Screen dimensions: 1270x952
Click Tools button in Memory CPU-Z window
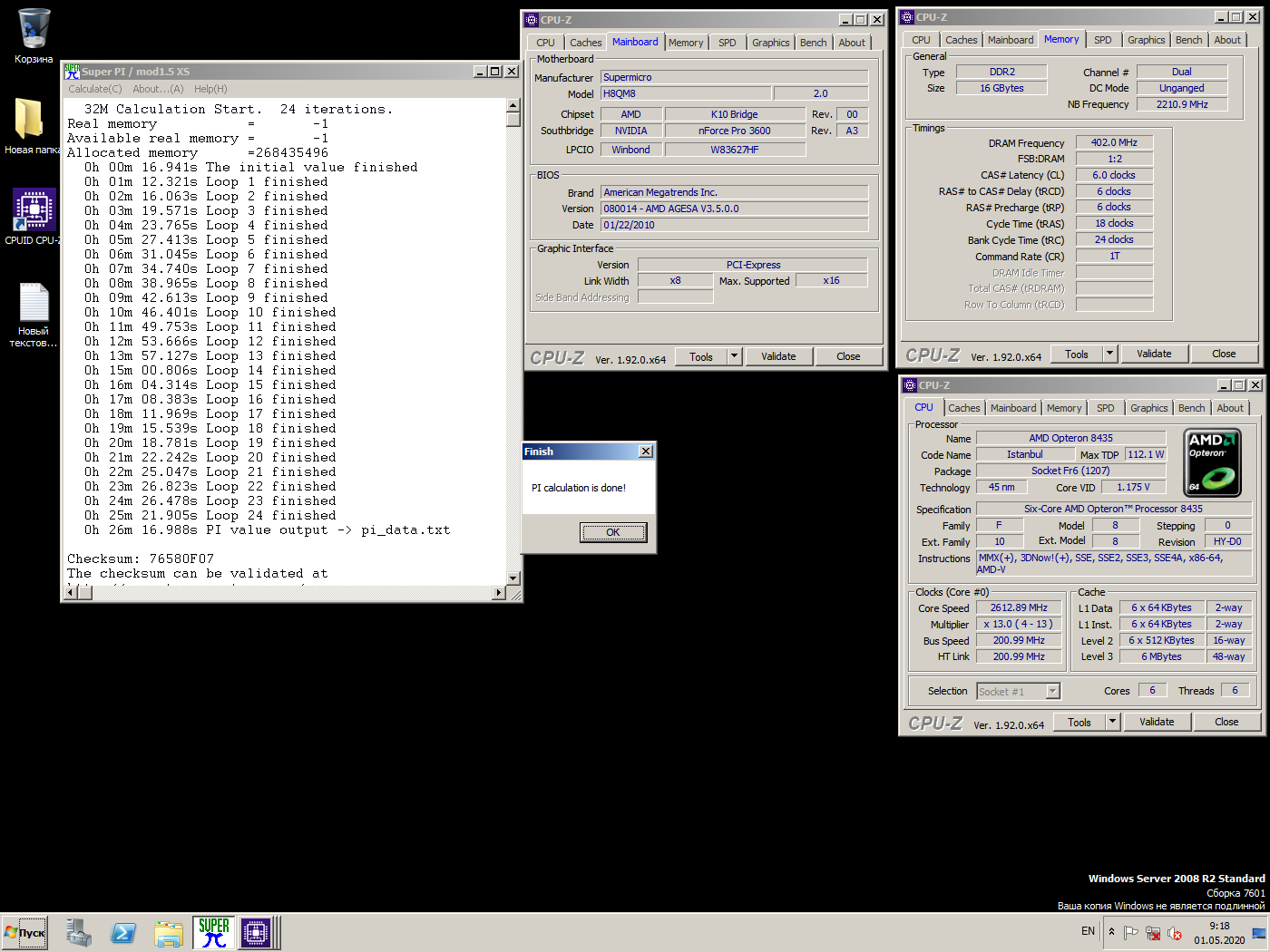pos(1077,354)
